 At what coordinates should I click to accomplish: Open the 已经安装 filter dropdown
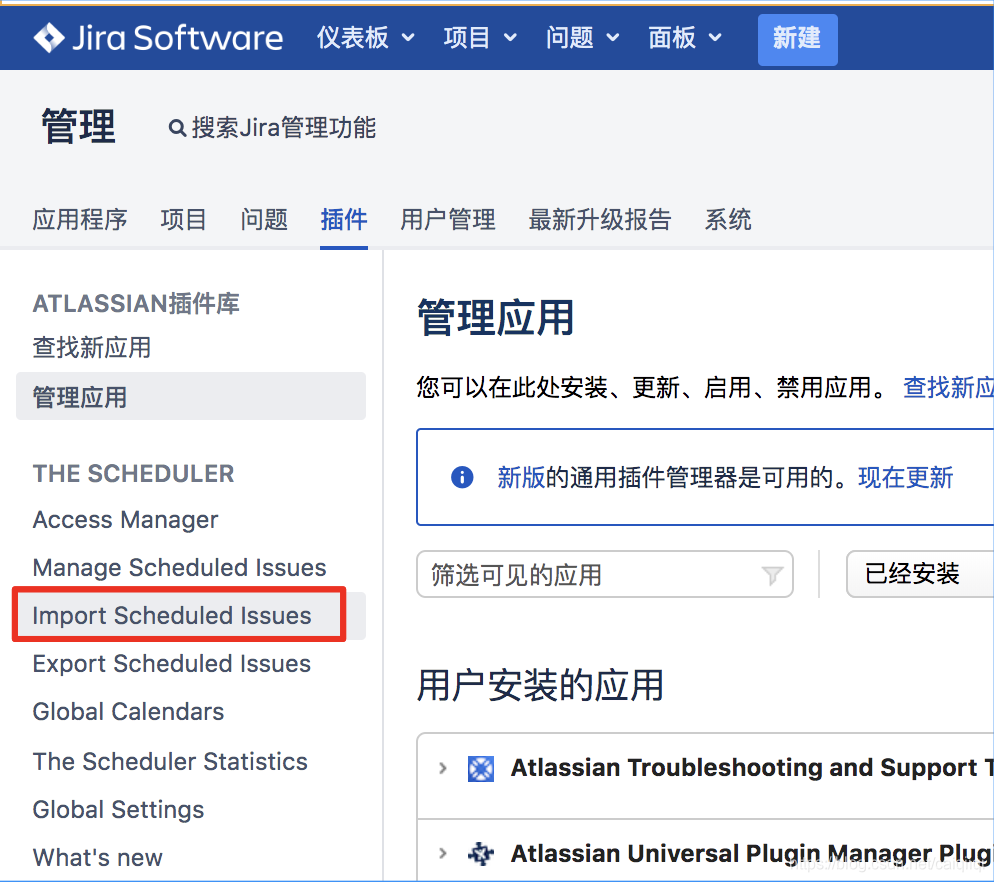coord(920,574)
